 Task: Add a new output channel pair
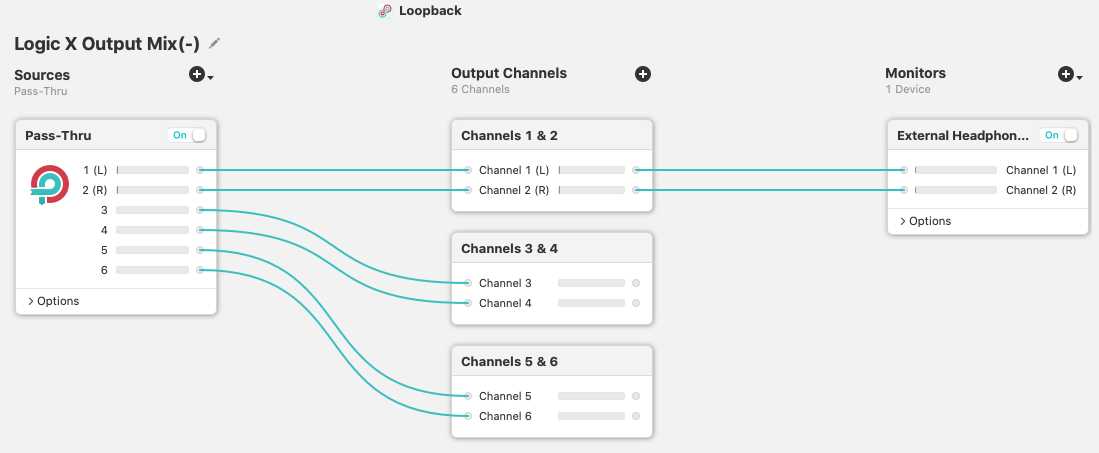click(643, 74)
